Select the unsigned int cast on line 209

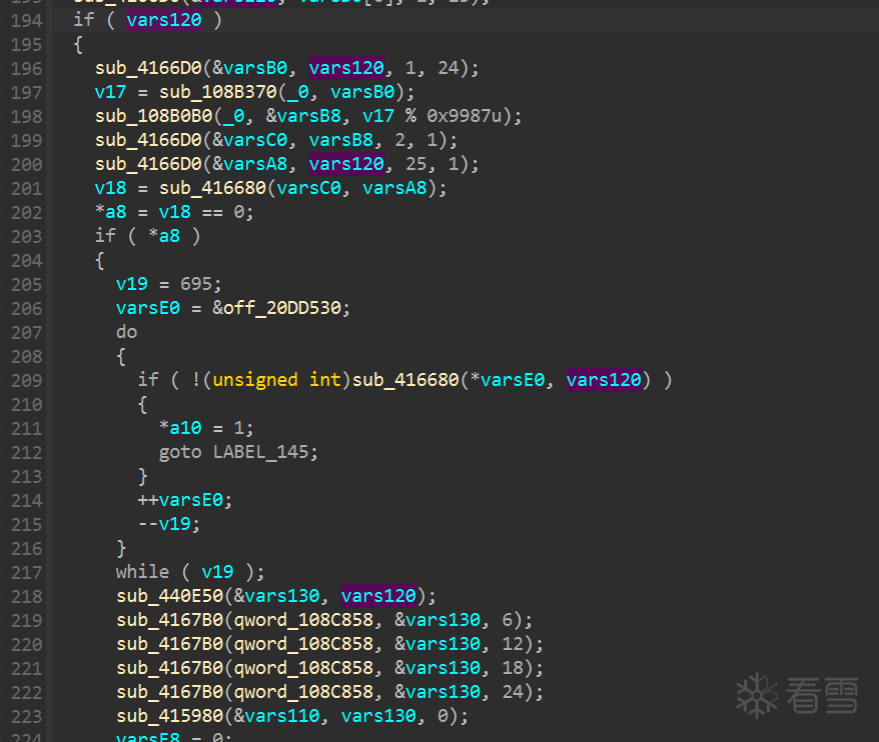[276, 380]
